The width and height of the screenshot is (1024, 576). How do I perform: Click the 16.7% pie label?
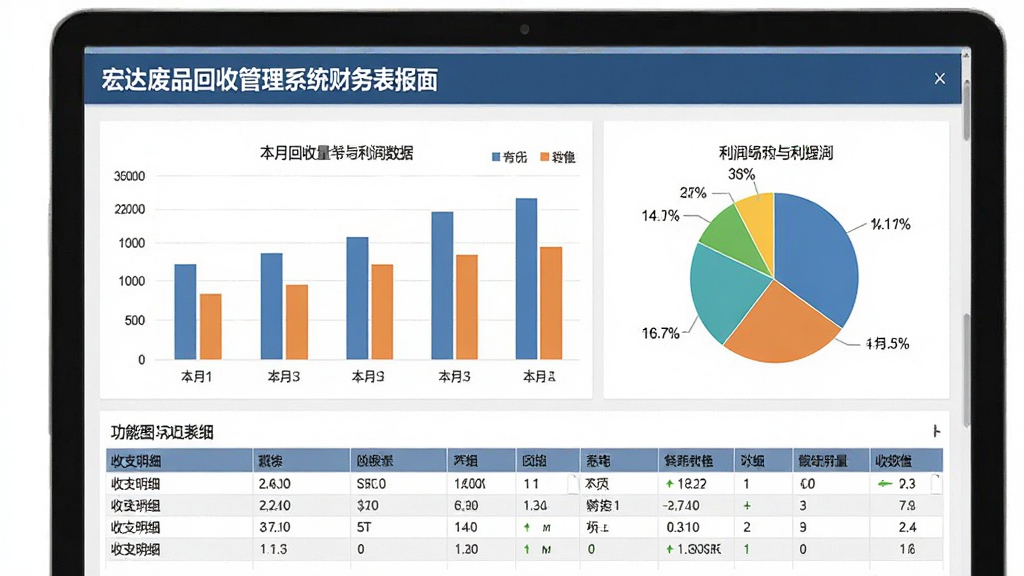click(x=660, y=334)
